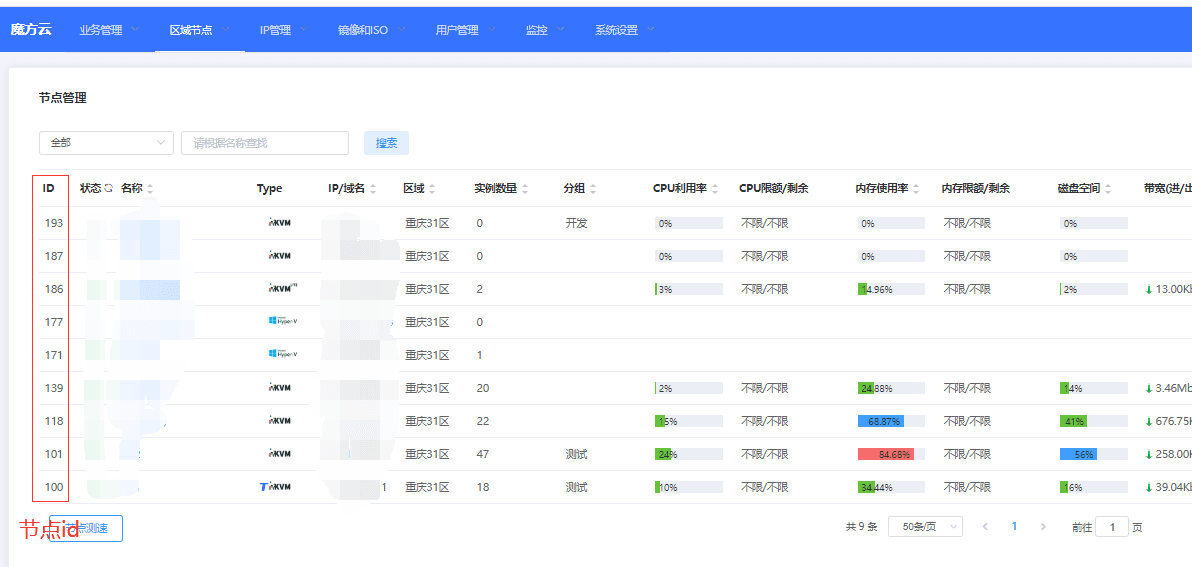Click the KVM type icon in row 186
The width and height of the screenshot is (1192, 567).
pos(282,289)
